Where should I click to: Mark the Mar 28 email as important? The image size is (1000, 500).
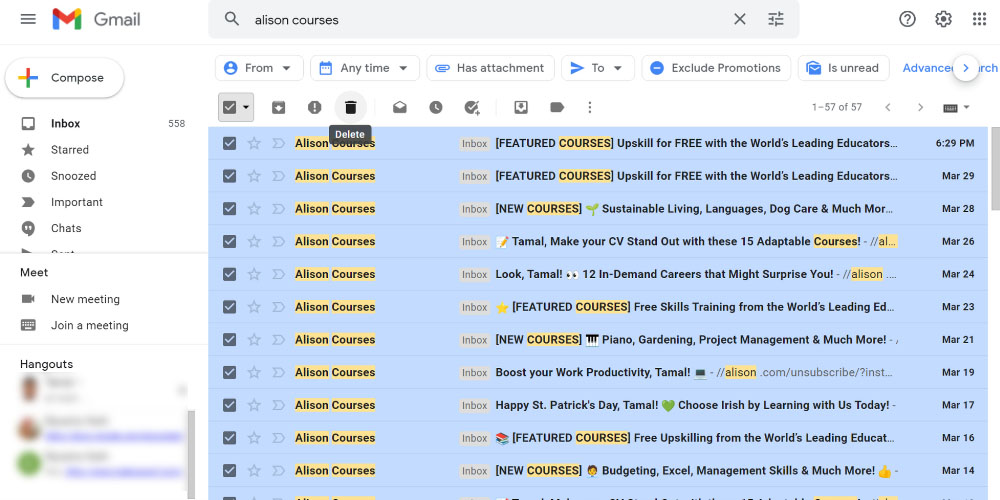[278, 209]
